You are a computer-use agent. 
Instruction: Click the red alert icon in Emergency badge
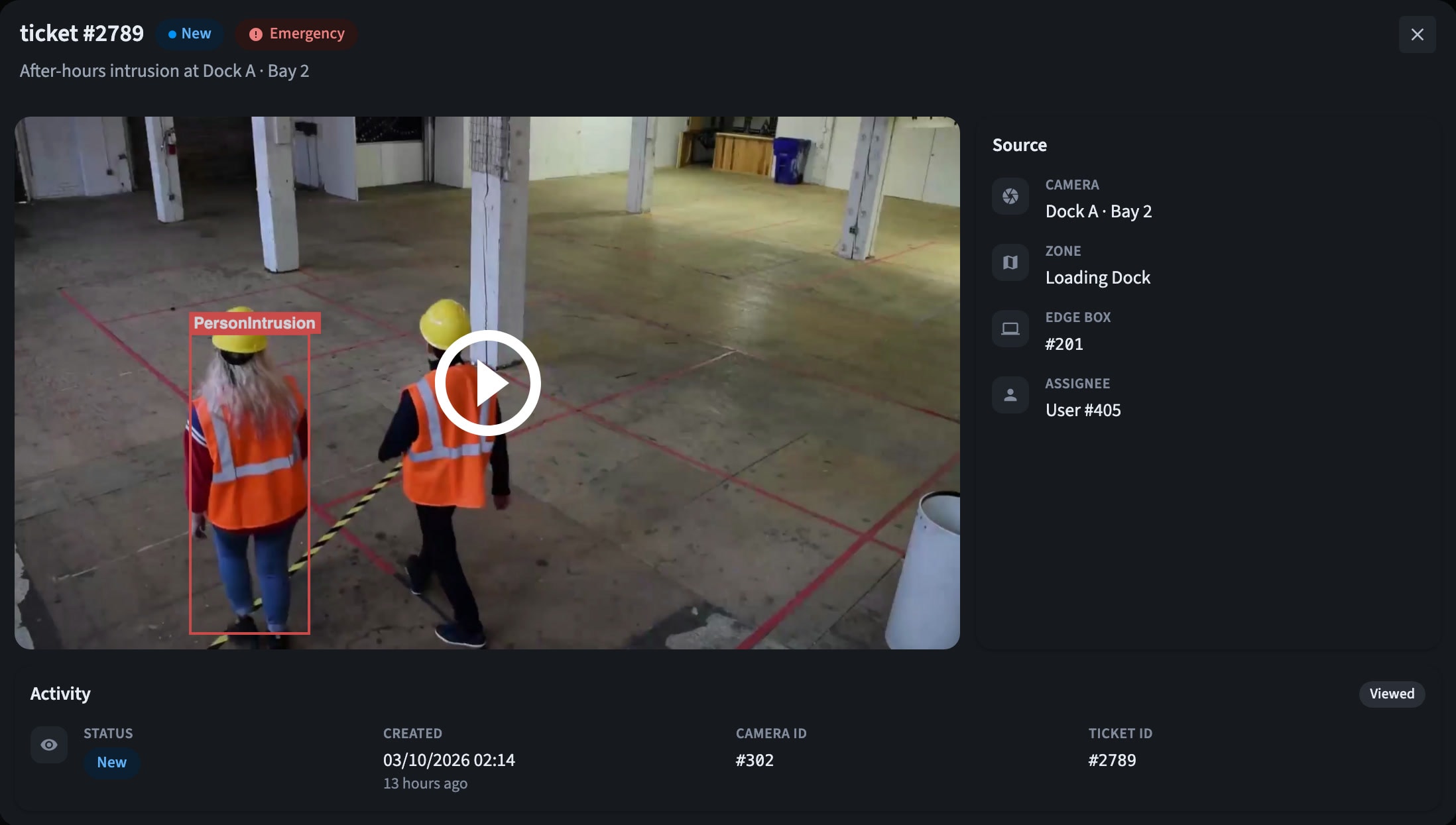click(x=256, y=34)
